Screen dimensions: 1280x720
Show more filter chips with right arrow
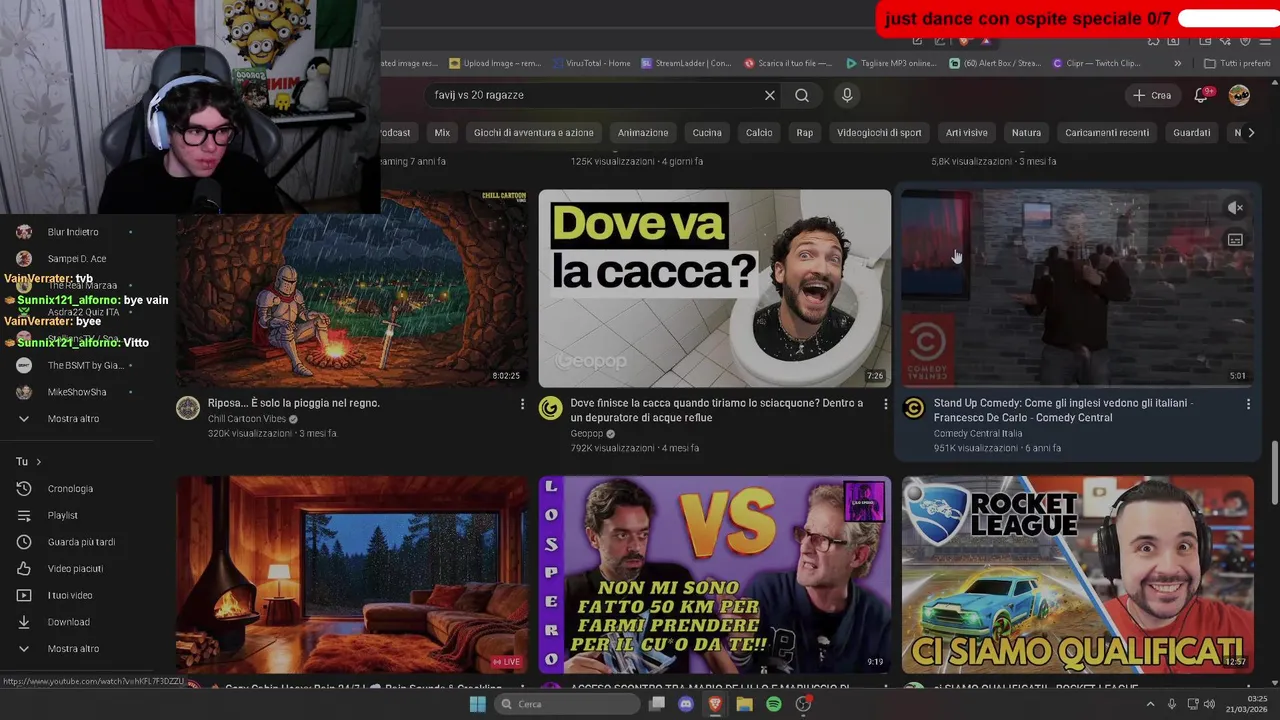1250,132
